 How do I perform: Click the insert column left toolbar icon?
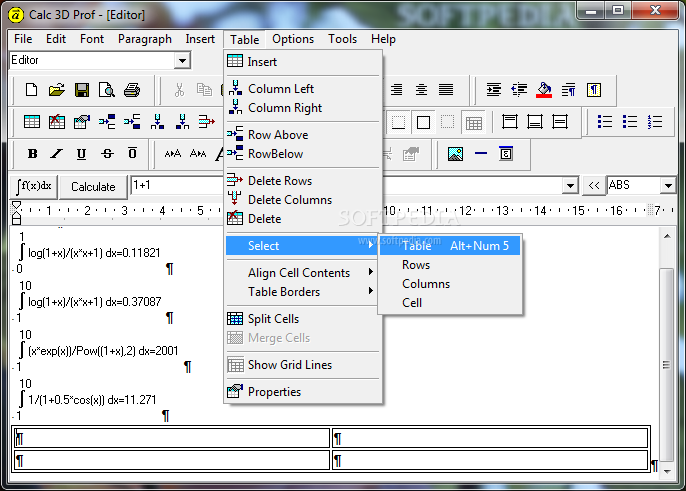[x=157, y=122]
